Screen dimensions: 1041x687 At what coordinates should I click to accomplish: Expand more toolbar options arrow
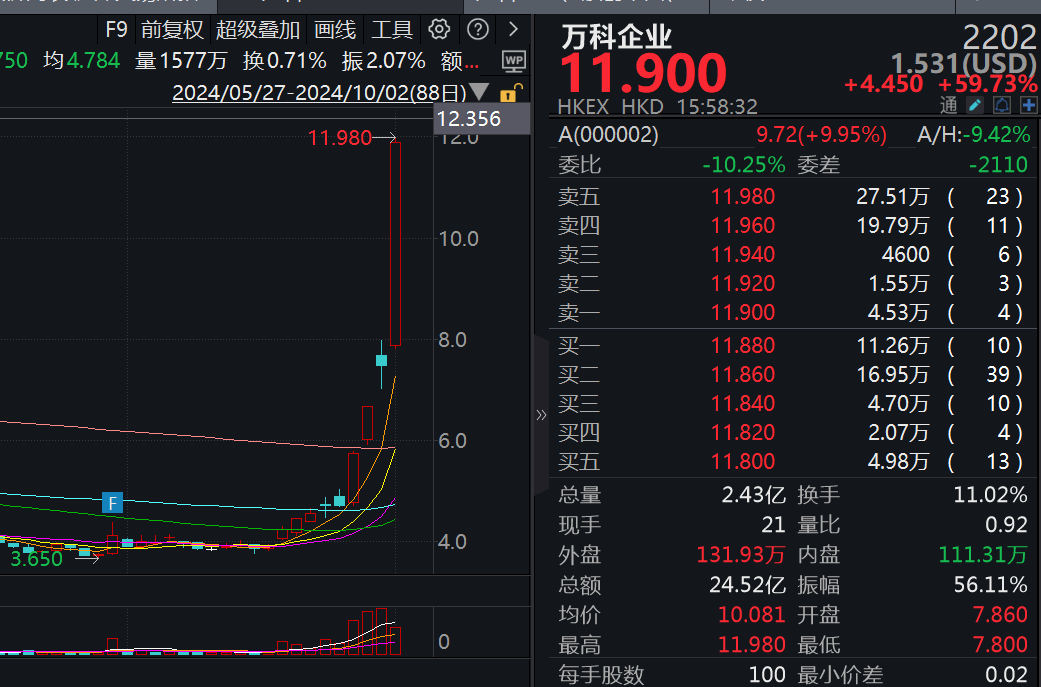513,29
